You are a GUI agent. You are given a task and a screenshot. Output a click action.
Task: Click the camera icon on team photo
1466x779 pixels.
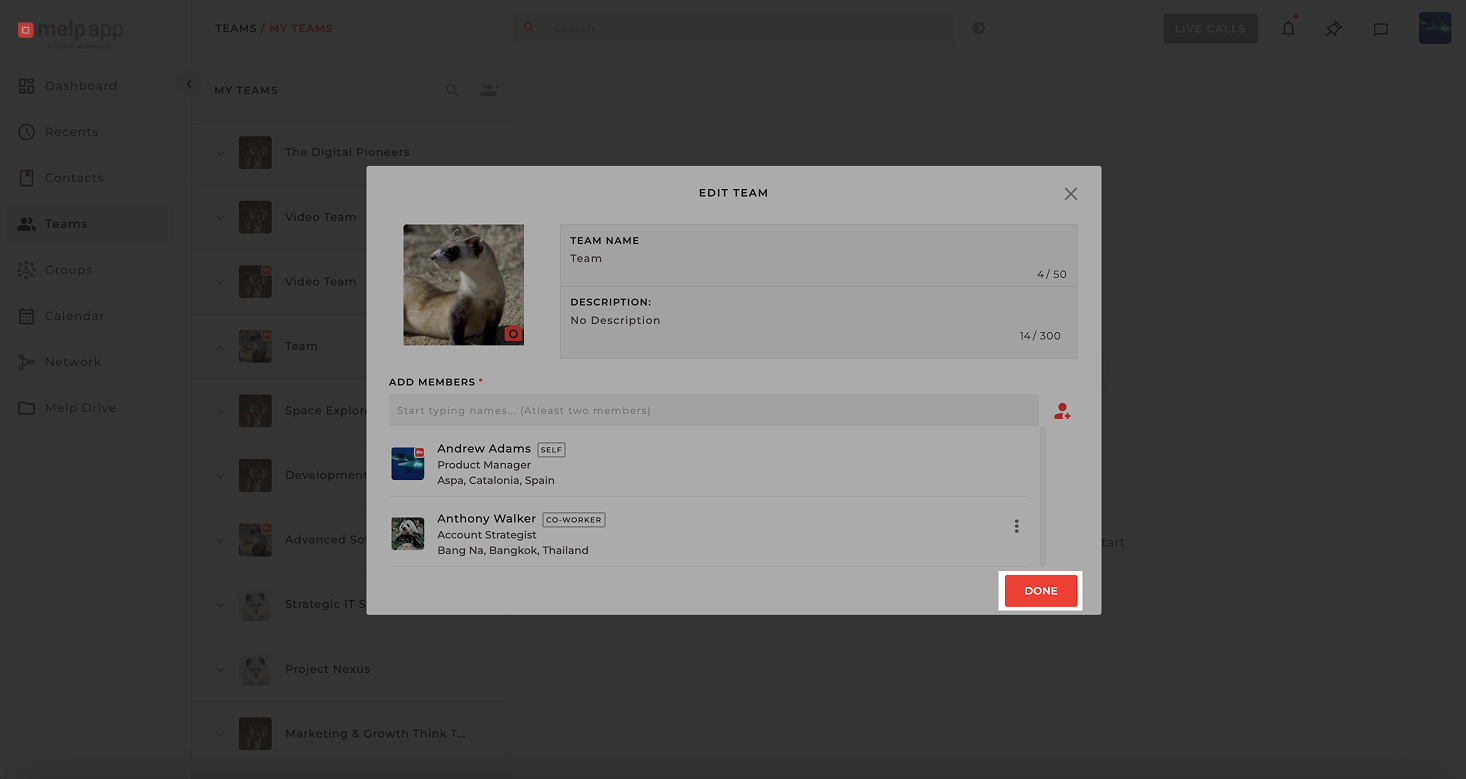point(513,334)
